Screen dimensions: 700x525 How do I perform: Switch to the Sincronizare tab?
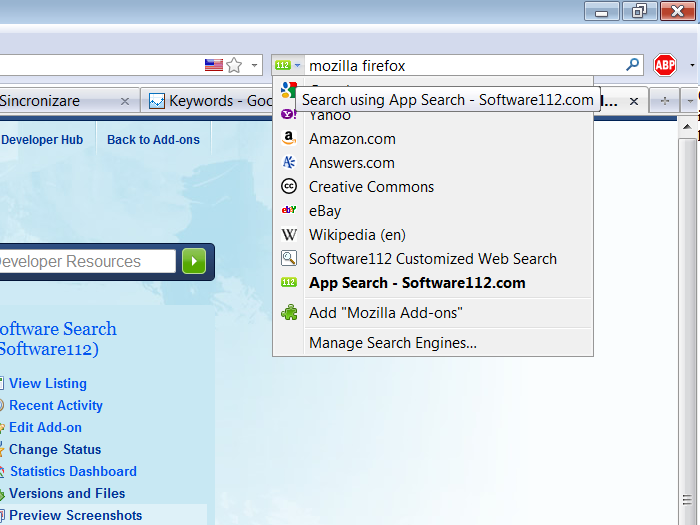tap(58, 101)
